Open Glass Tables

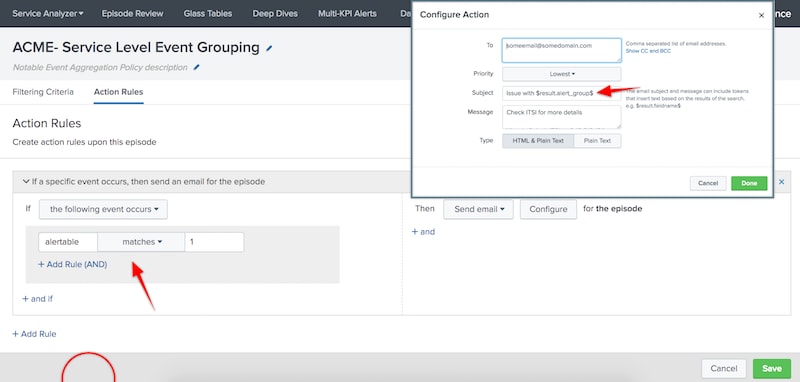click(x=208, y=14)
